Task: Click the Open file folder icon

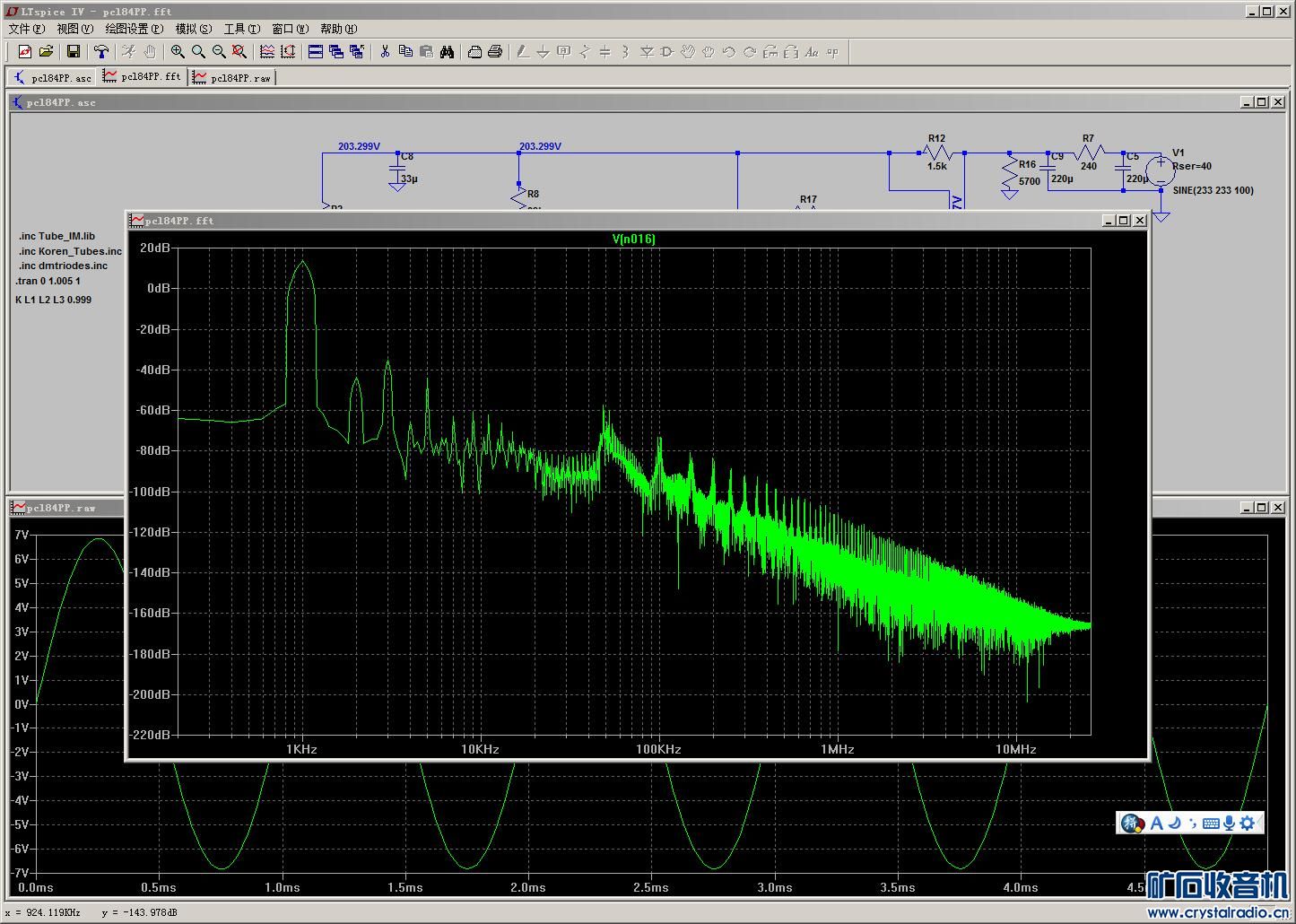Action: [46, 52]
